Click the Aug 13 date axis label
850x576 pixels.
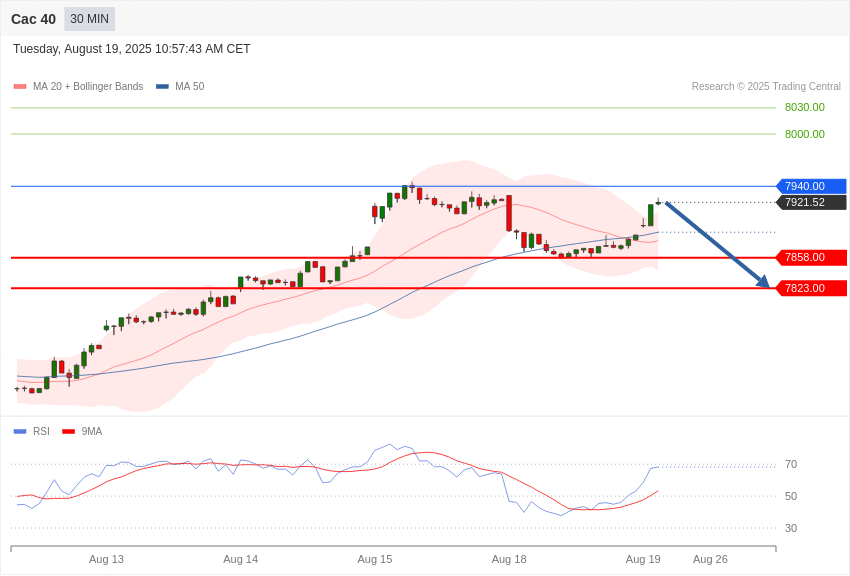click(x=106, y=559)
